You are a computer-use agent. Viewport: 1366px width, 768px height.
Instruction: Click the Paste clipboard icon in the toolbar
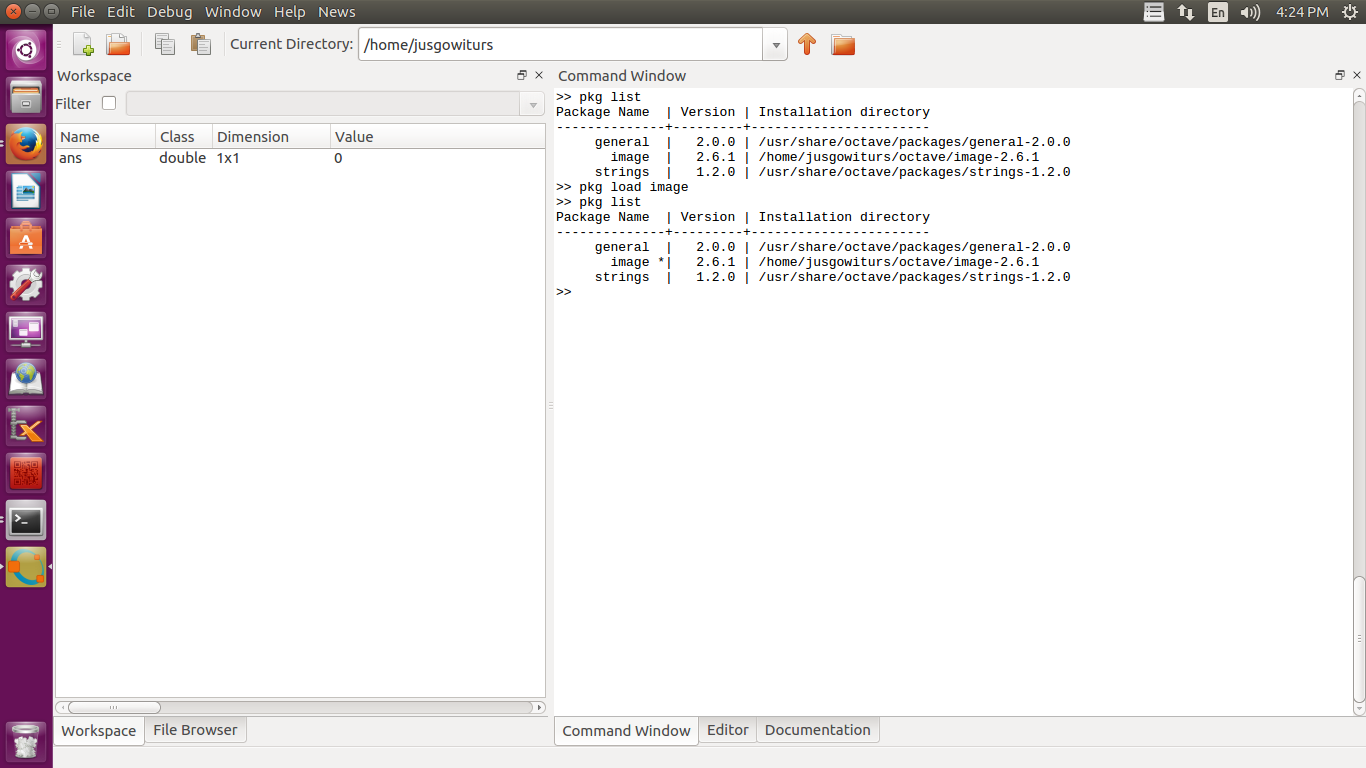pos(201,44)
